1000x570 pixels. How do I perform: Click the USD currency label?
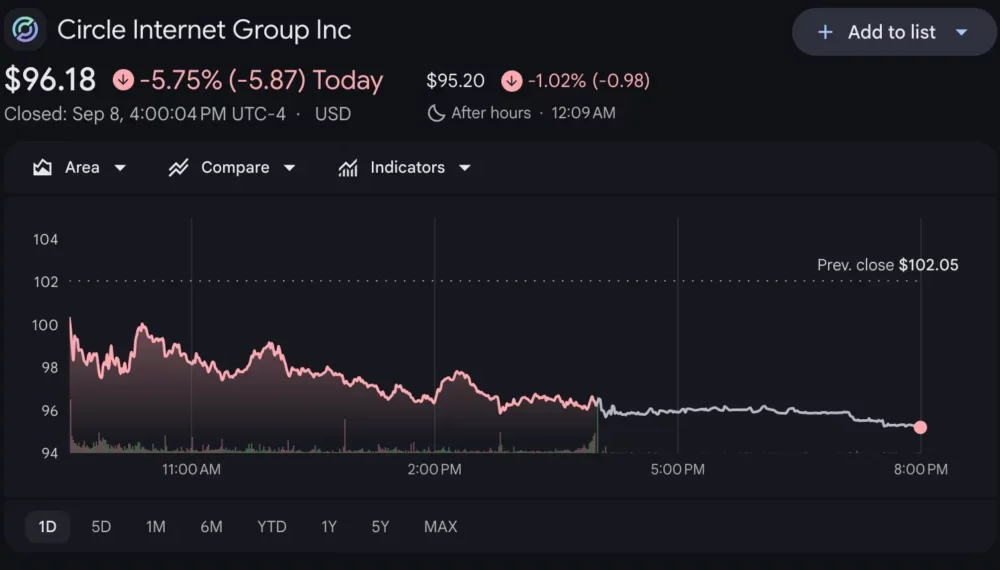tap(333, 114)
